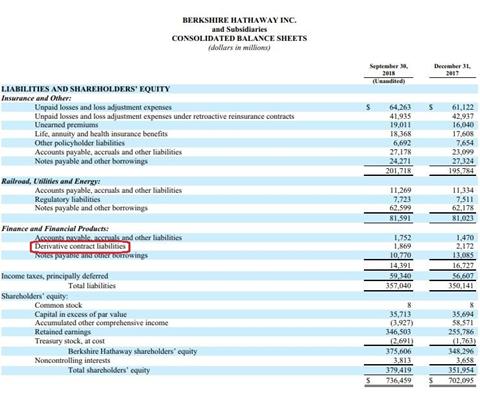Select the retained earnings value 346,503
Image resolution: width=480 pixels, height=407 pixels.
398,332
